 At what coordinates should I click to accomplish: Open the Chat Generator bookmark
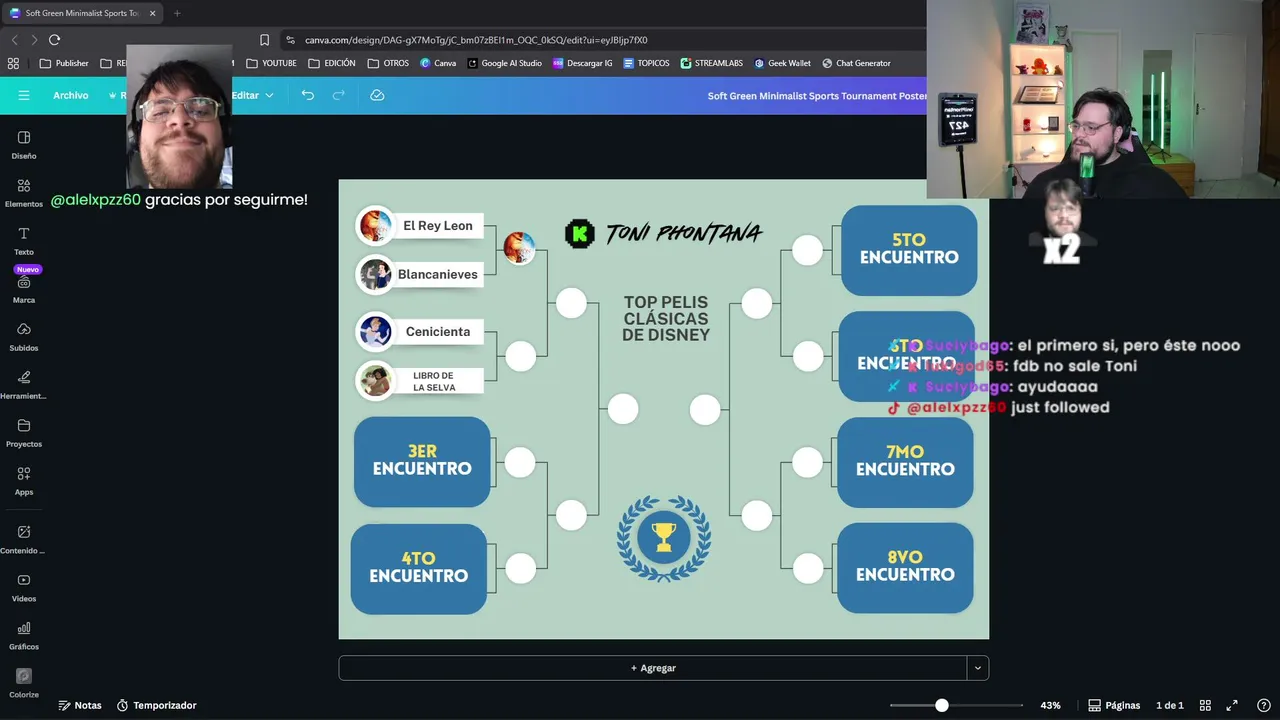[856, 63]
